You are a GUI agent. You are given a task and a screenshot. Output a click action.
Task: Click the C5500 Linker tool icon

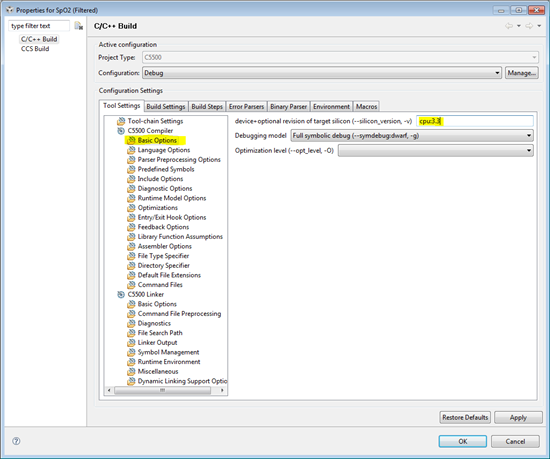pos(121,295)
